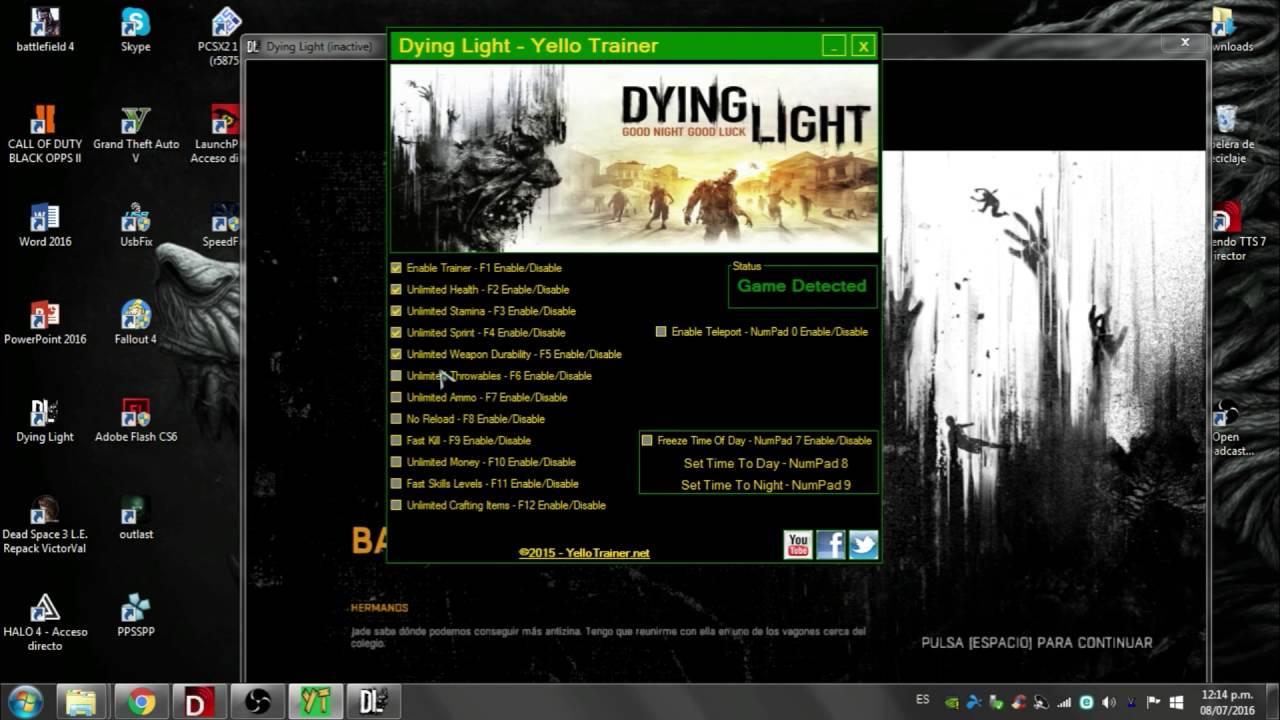Open outlast desktop shortcut
This screenshot has width=1280, height=720.
pos(136,517)
